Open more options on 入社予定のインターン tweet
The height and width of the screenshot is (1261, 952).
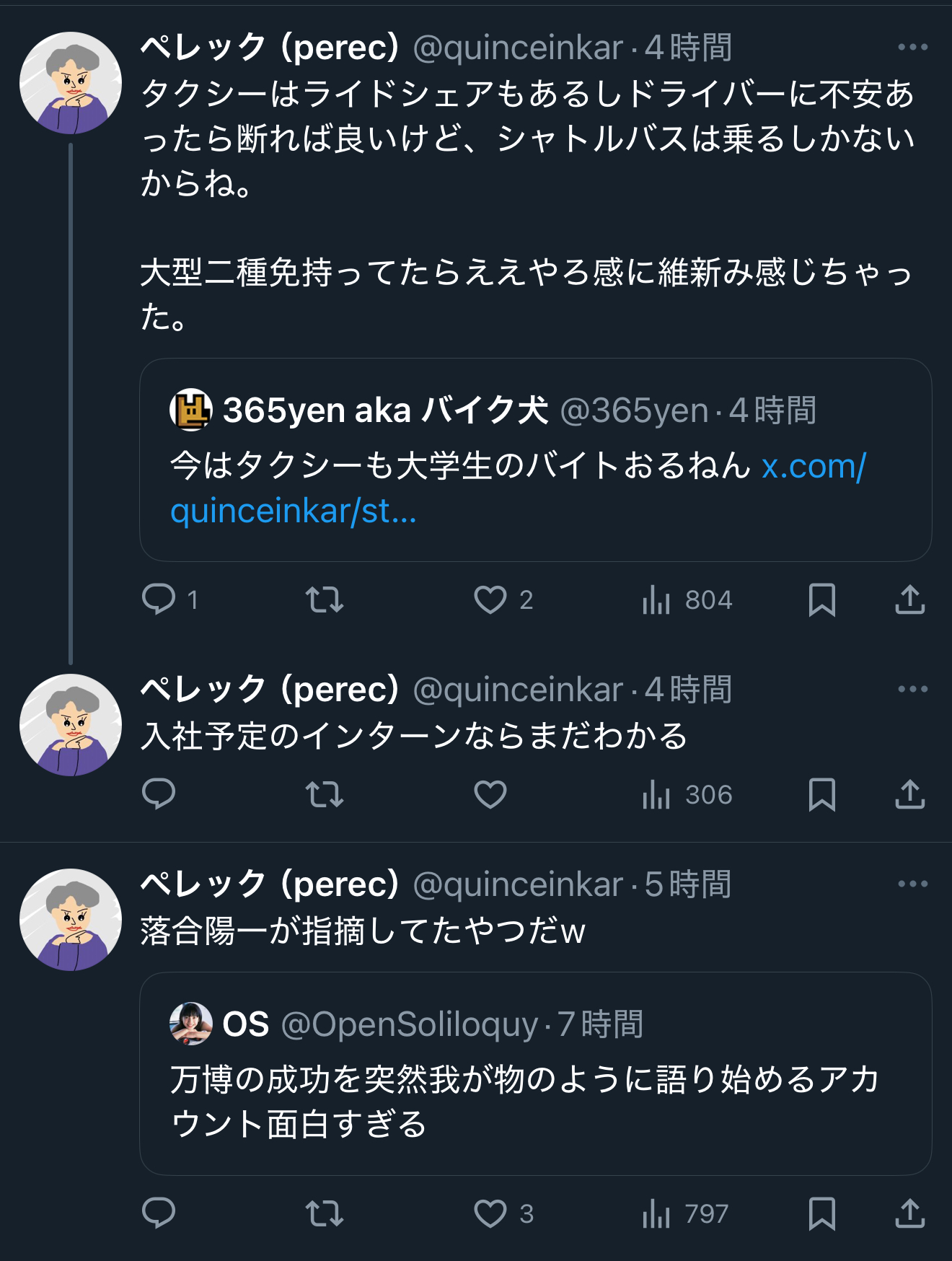912,690
